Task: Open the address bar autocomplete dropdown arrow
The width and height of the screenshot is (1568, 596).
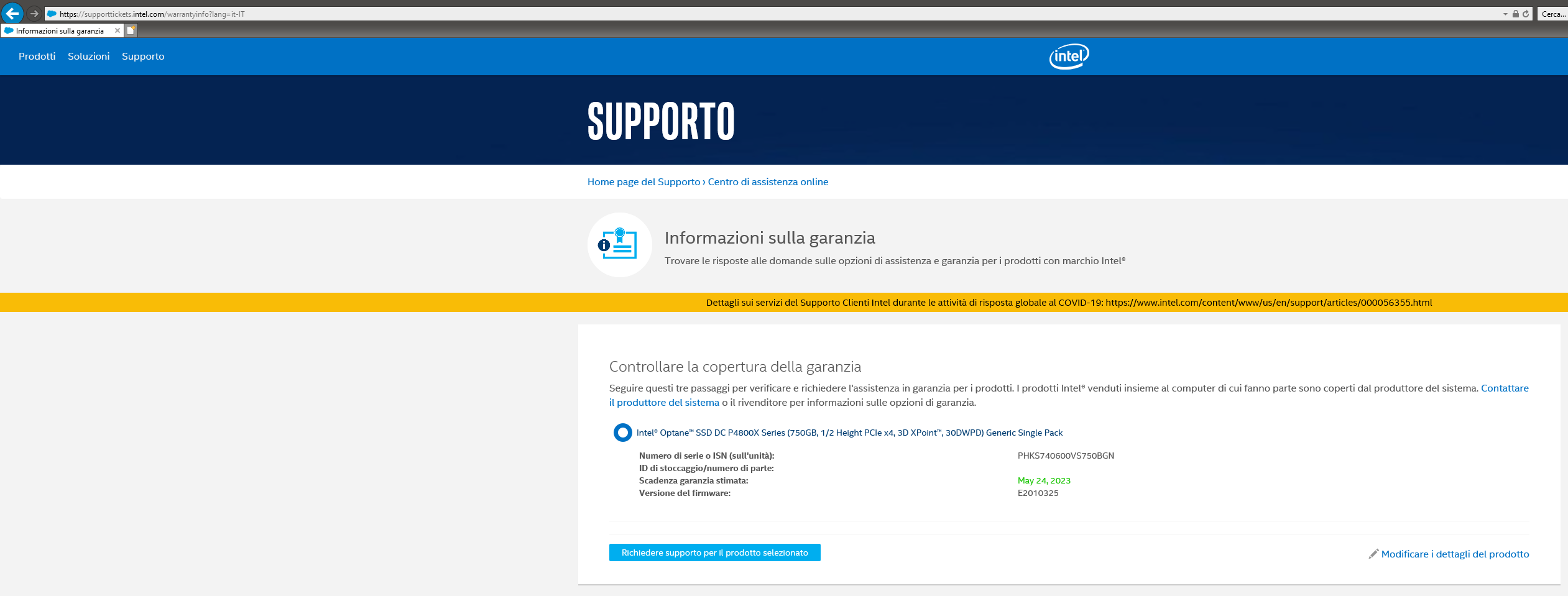Action: click(x=1505, y=14)
